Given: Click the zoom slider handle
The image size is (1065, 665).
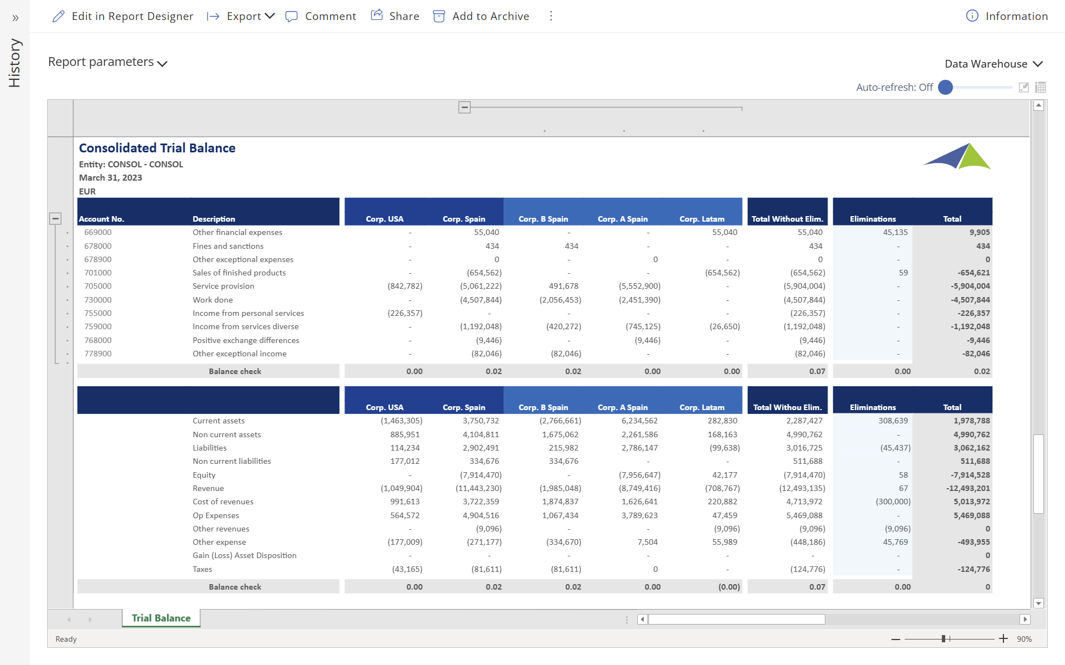Looking at the screenshot, I should pyautogui.click(x=944, y=639).
